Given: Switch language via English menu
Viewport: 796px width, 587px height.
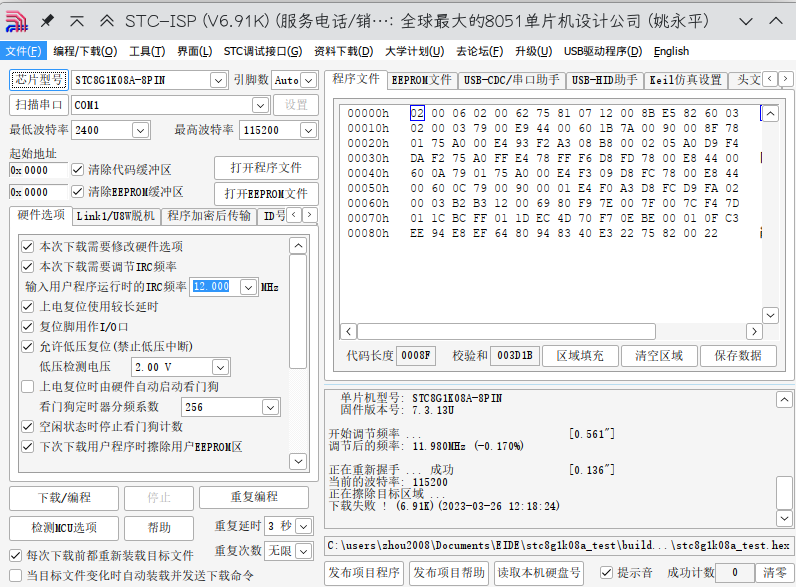Looking at the screenshot, I should tap(671, 51).
